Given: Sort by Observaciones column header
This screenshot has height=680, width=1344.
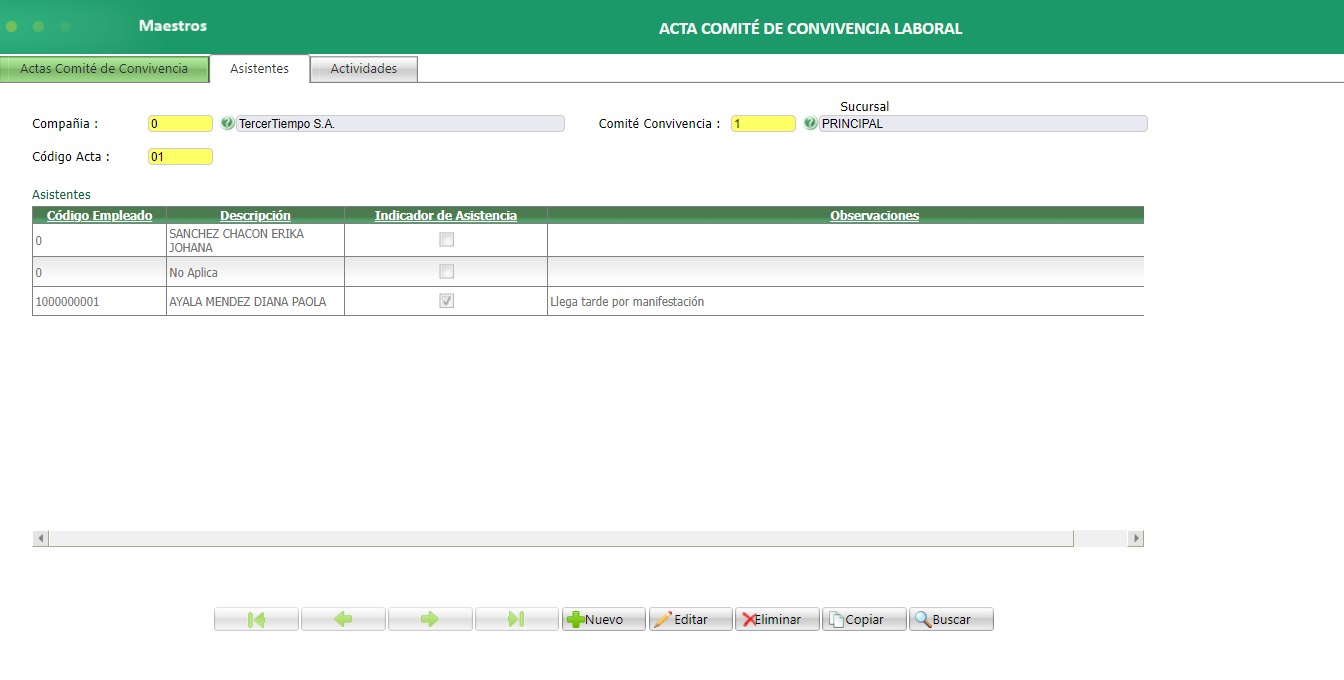Looking at the screenshot, I should point(874,215).
